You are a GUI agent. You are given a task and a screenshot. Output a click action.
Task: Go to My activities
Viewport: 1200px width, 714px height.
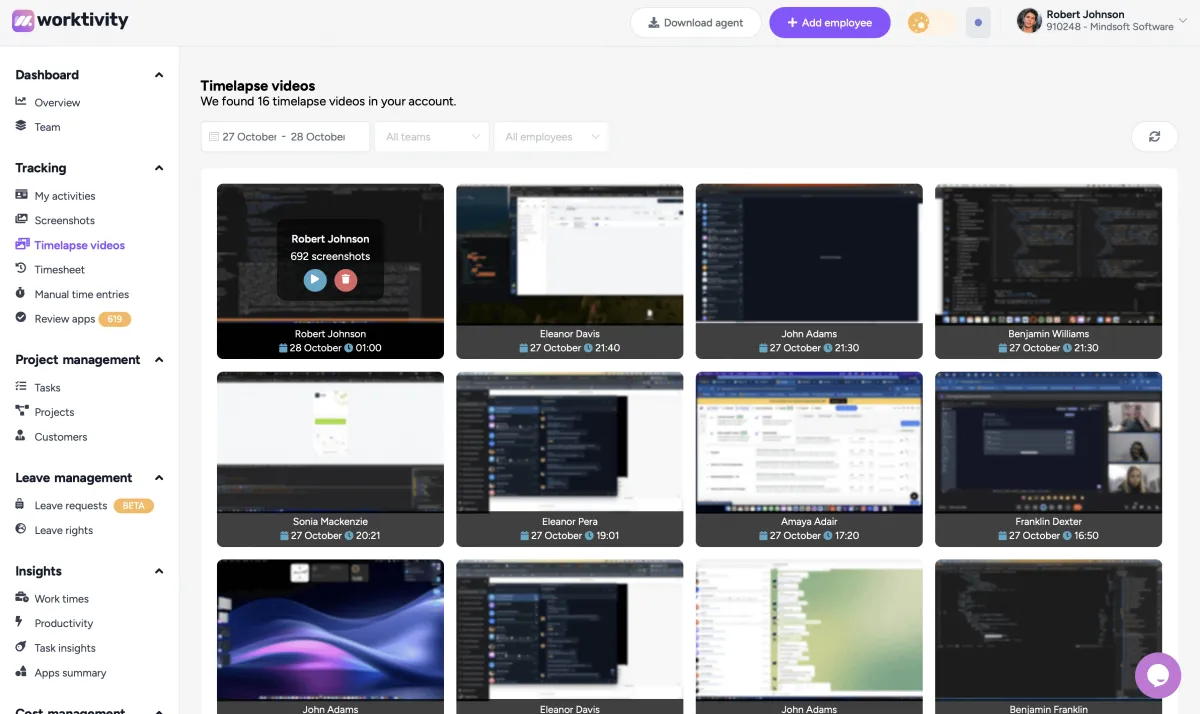tap(65, 196)
